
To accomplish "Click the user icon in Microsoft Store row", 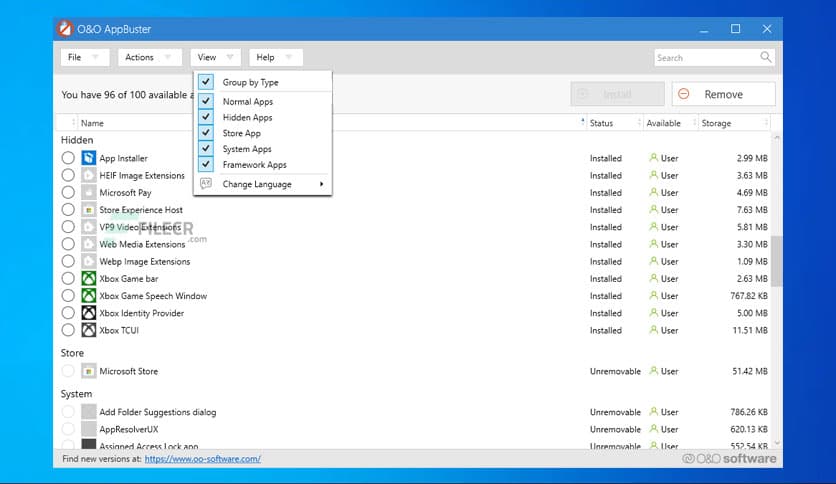I will coord(654,371).
